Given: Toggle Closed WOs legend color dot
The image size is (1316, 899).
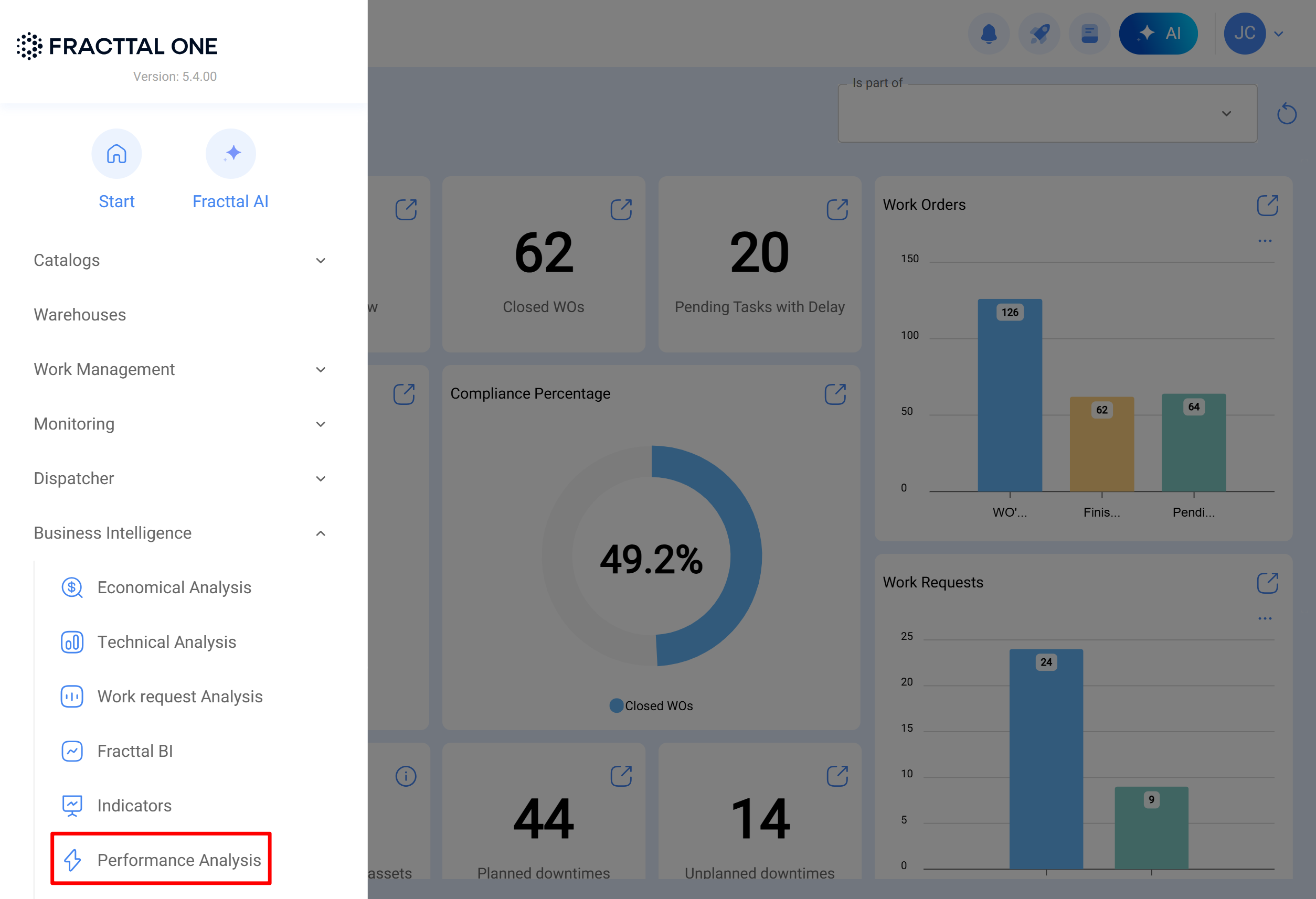Looking at the screenshot, I should point(616,706).
